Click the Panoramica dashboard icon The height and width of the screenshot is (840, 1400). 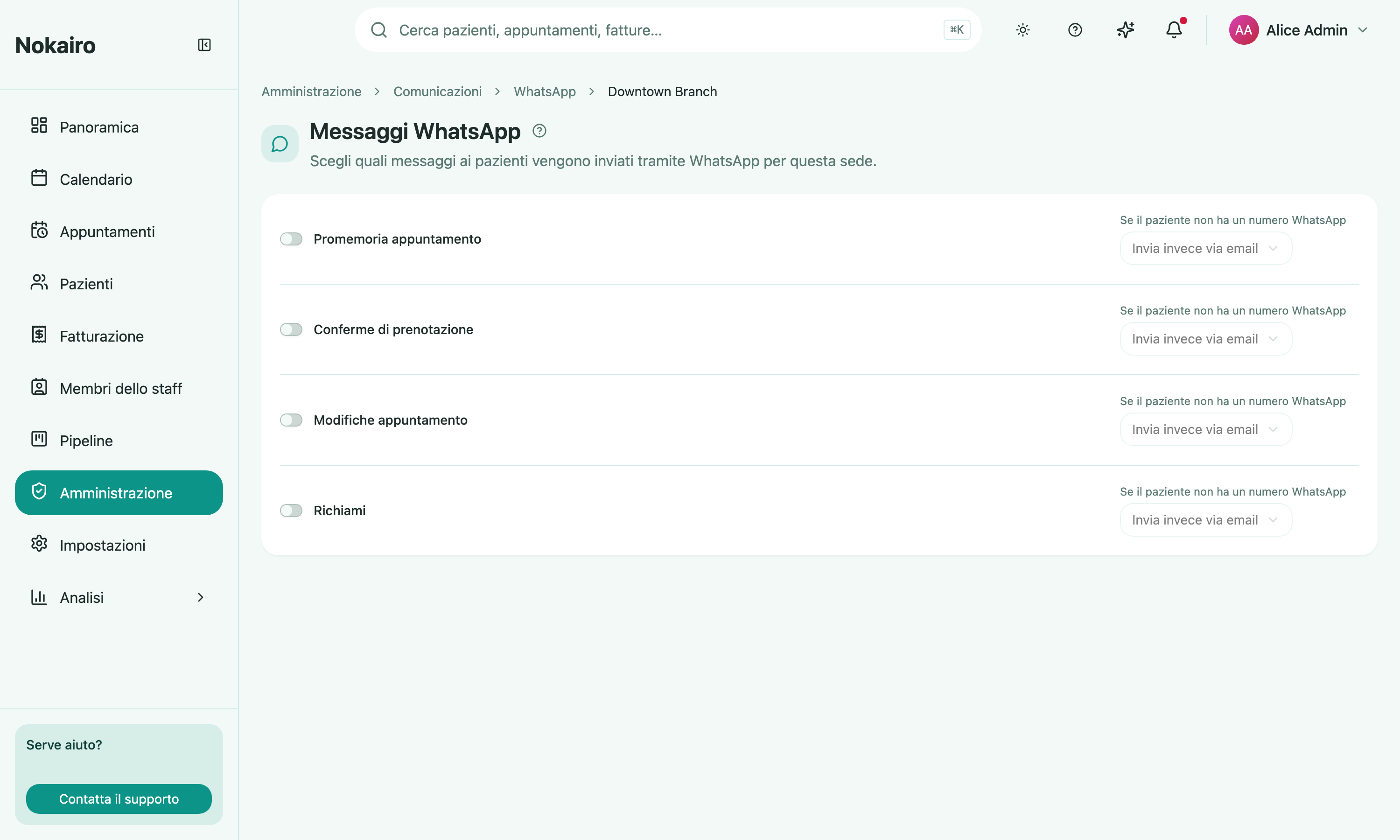[39, 125]
